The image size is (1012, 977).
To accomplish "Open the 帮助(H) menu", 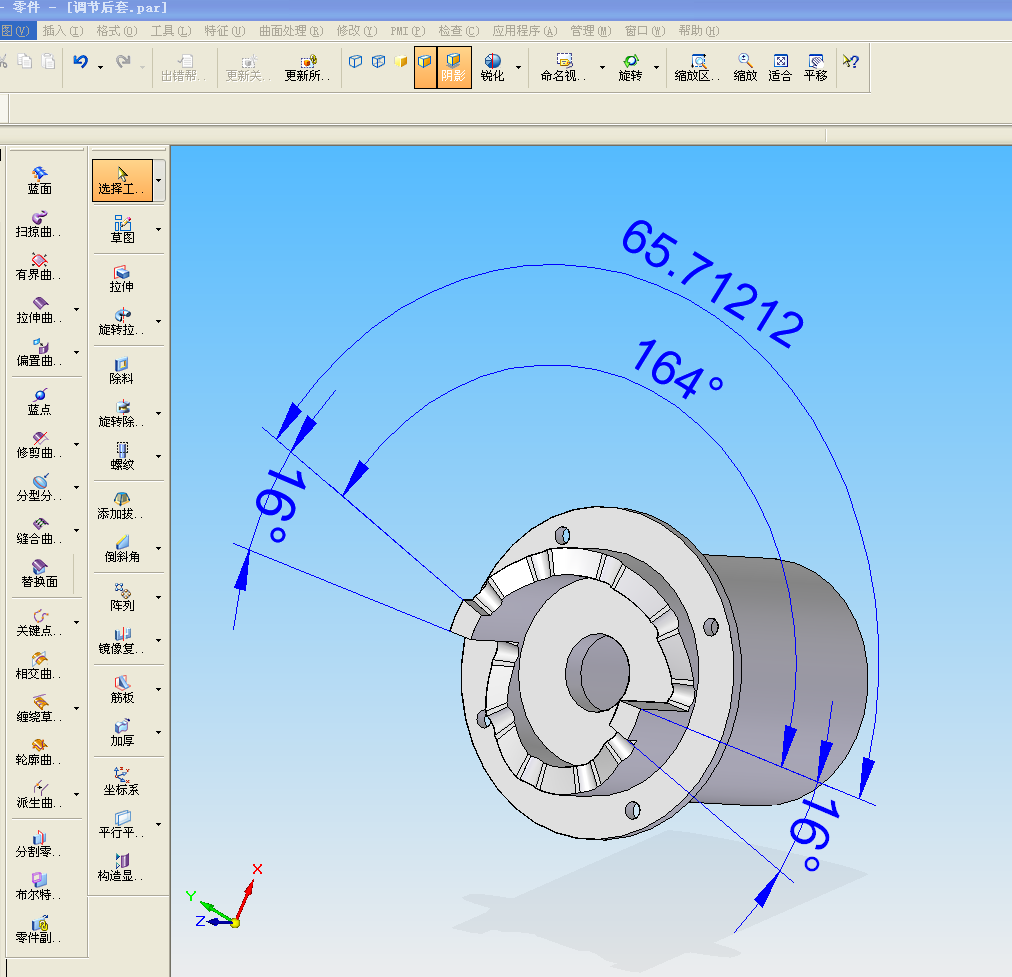I will [698, 30].
